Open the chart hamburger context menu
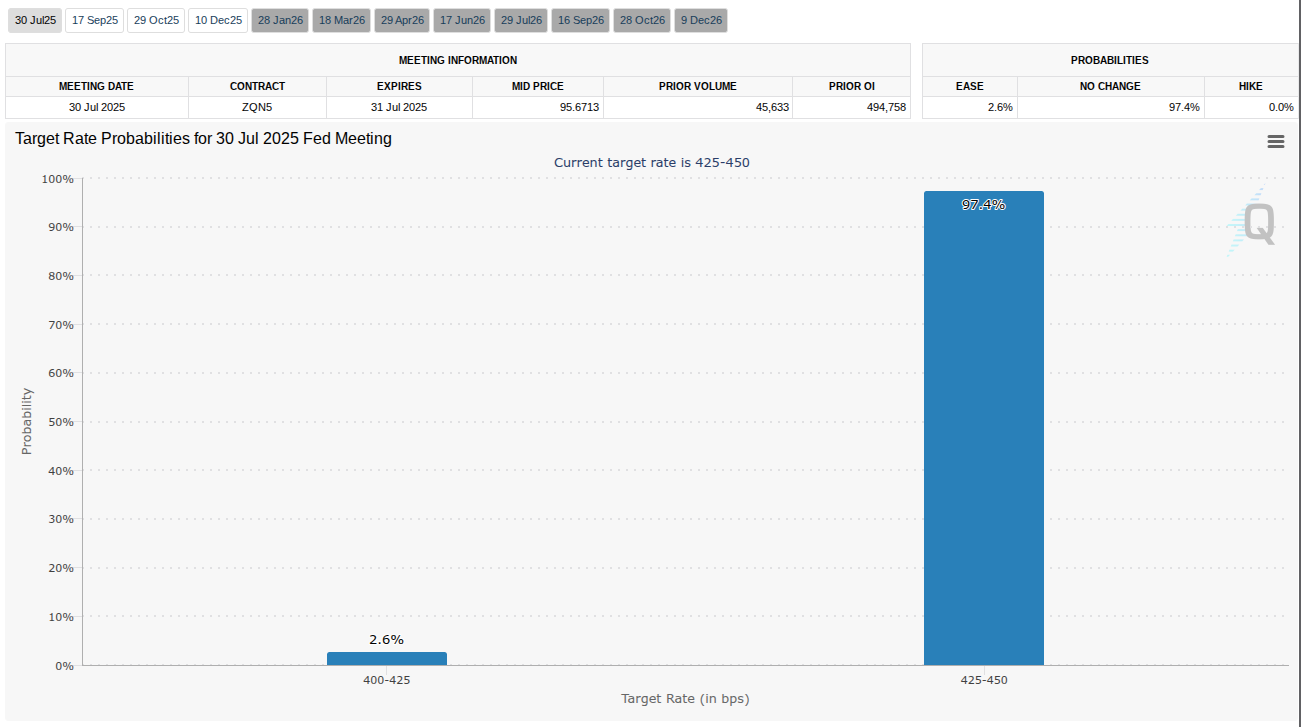This screenshot has height=727, width=1301. pyautogui.click(x=1275, y=142)
